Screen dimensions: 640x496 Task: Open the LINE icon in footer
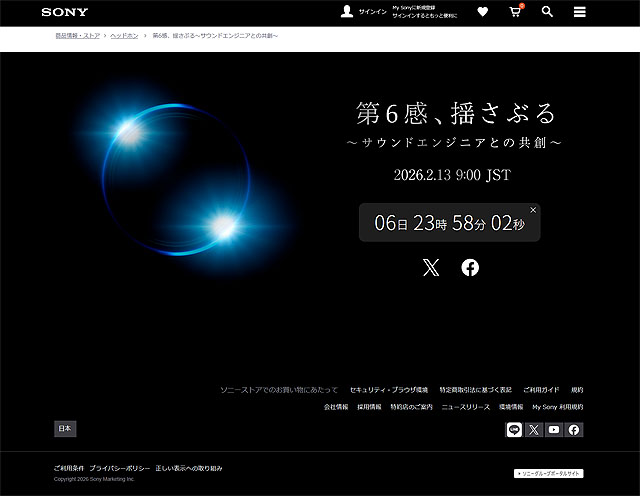515,430
